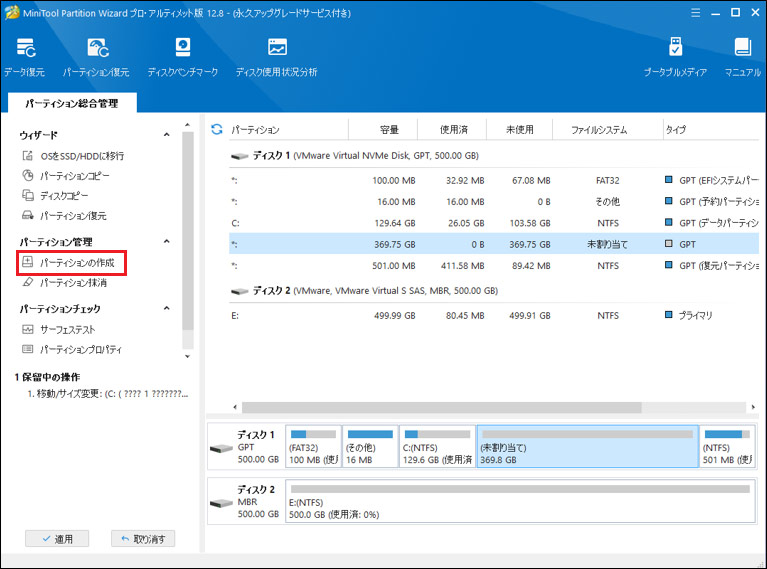Select the (FAT32) 100 MB disk map block
The width and height of the screenshot is (767, 569).
pyautogui.click(x=314, y=447)
